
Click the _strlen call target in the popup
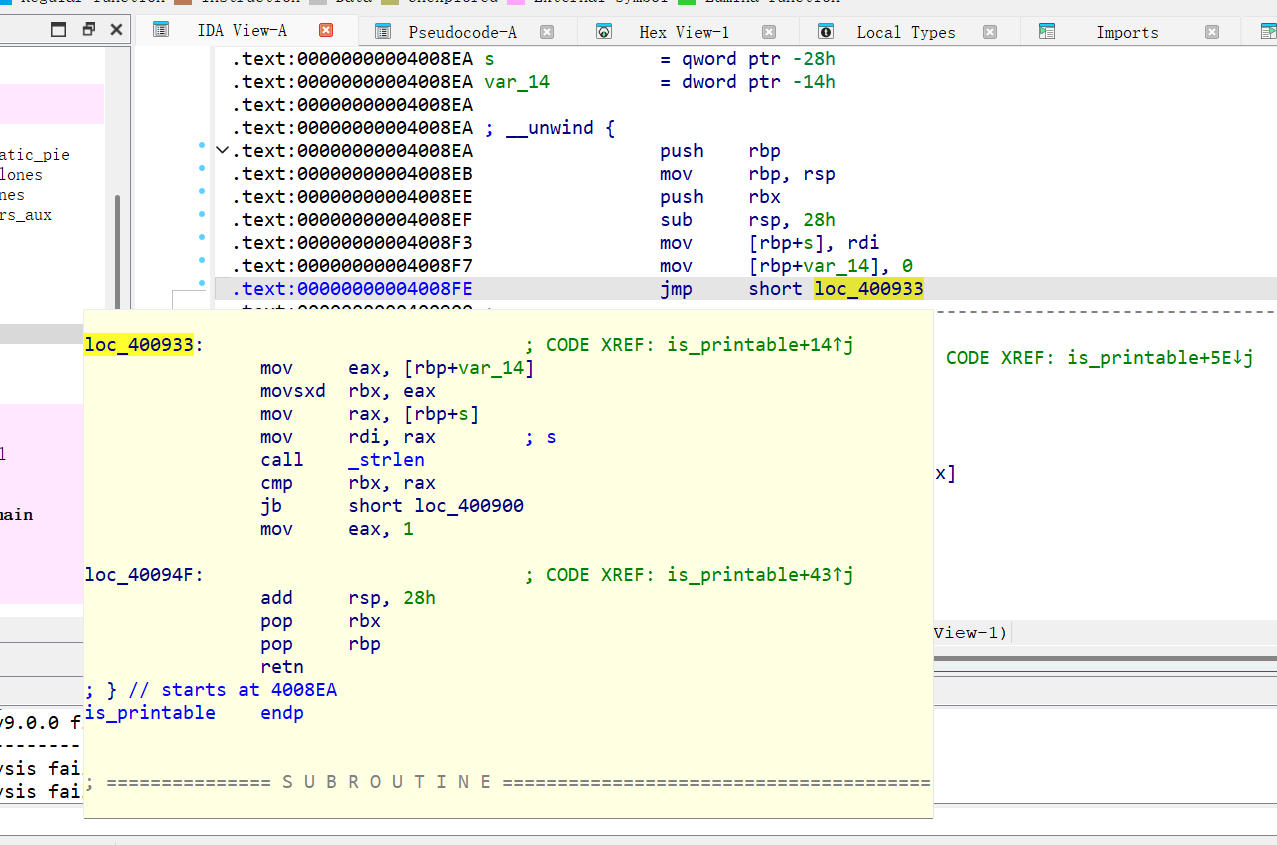(x=386, y=460)
